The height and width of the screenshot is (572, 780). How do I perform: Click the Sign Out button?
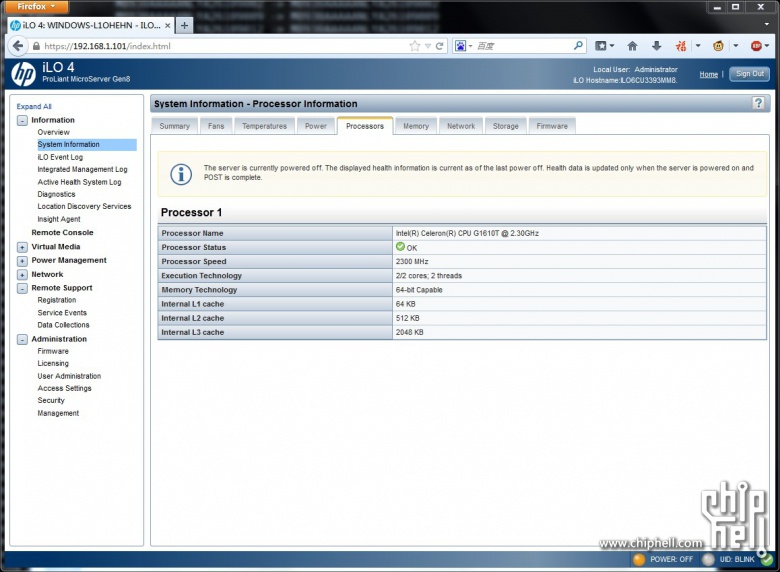750,74
